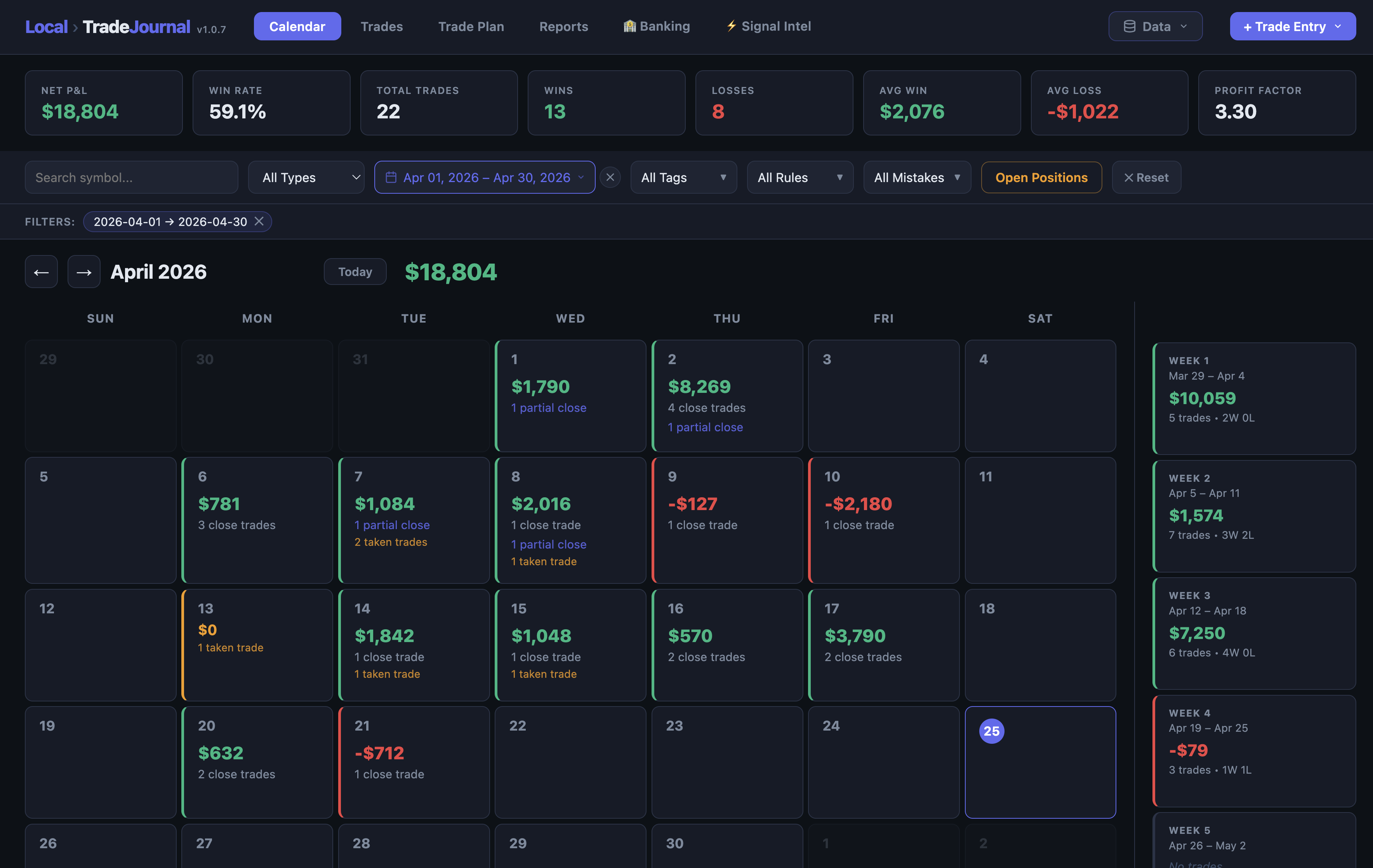Open Signal Intel via the lightning icon

732,26
